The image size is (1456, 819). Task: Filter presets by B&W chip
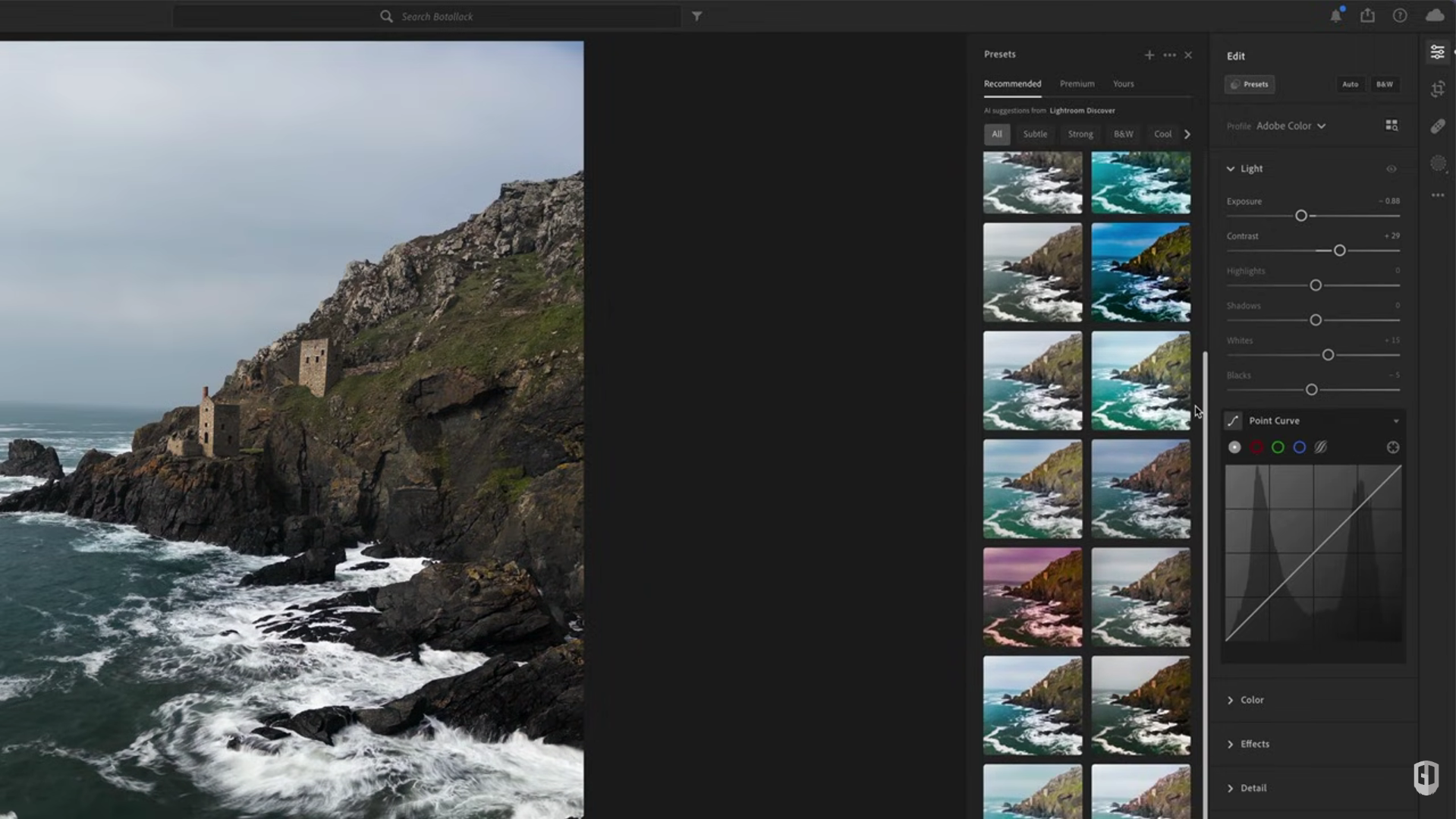click(x=1123, y=134)
